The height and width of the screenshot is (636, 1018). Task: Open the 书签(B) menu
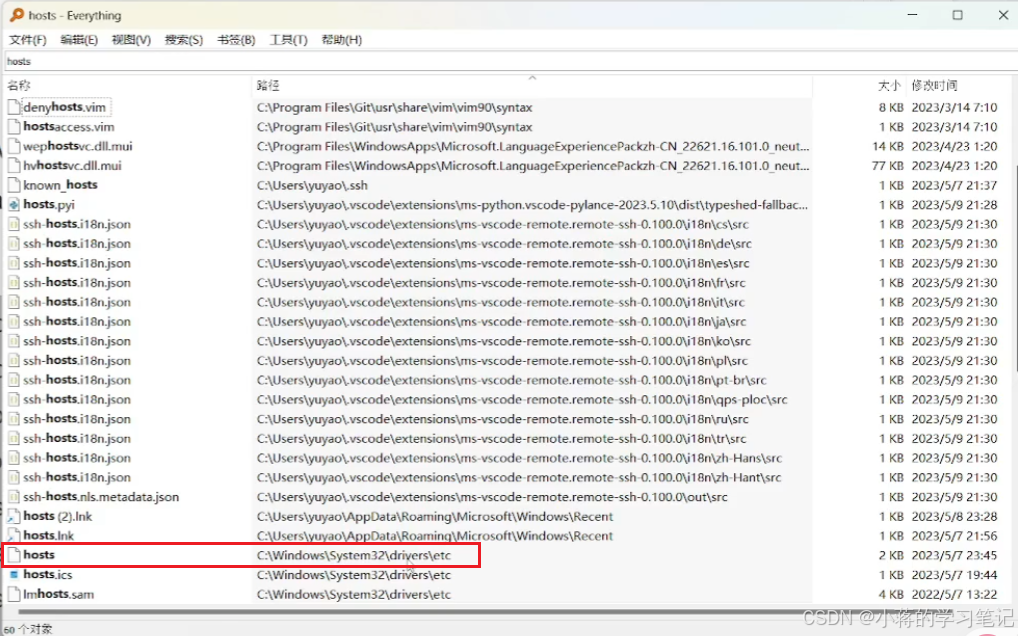click(x=236, y=40)
